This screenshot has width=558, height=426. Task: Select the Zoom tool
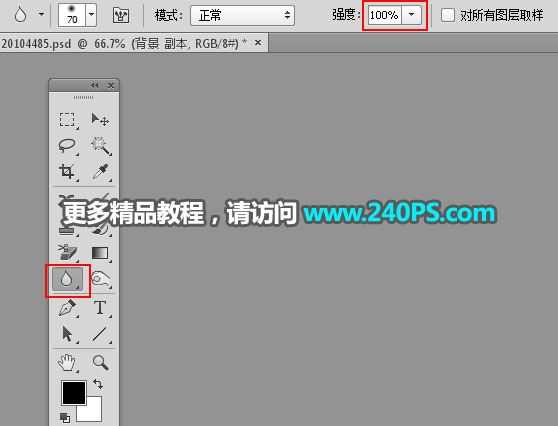tap(100, 363)
